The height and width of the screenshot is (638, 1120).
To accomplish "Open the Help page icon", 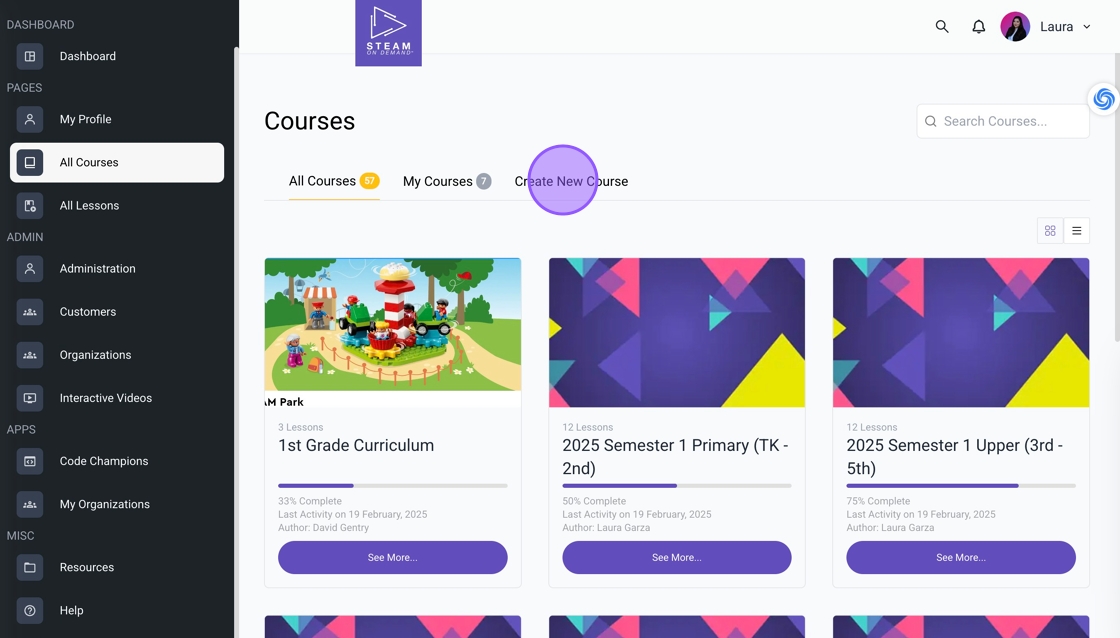I will pos(30,610).
